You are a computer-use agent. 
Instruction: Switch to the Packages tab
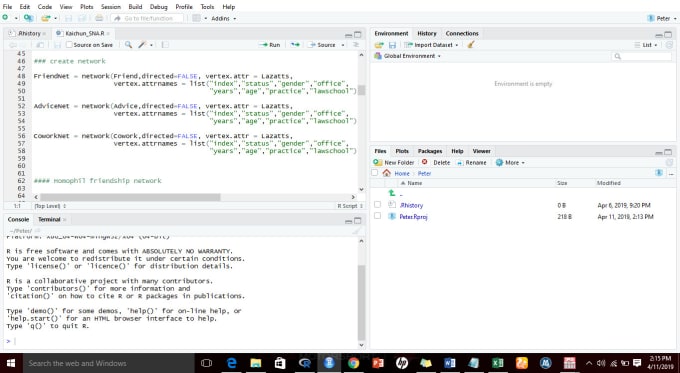coord(430,151)
